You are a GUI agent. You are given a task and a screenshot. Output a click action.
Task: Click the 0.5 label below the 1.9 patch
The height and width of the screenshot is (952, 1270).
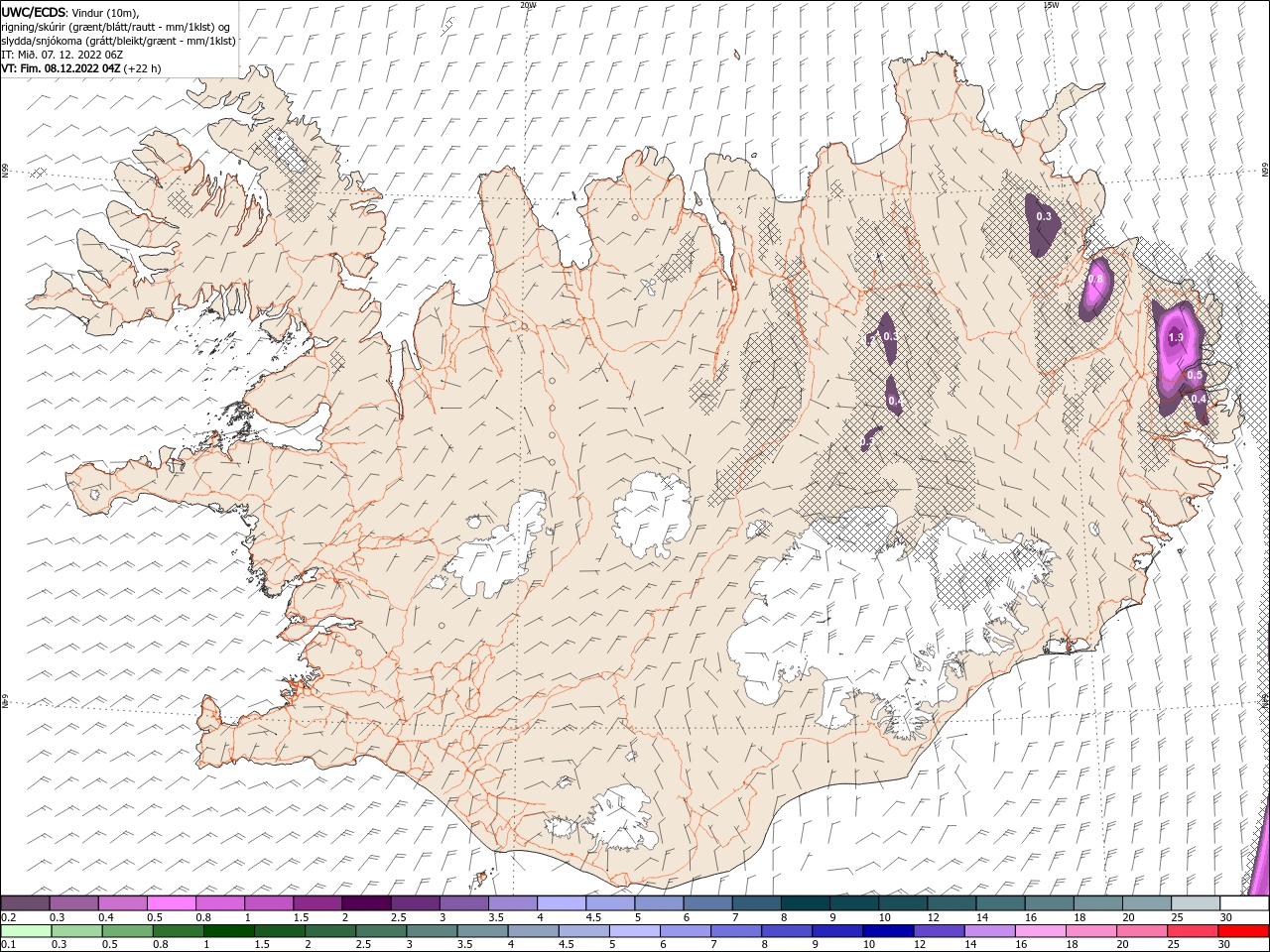1195,376
